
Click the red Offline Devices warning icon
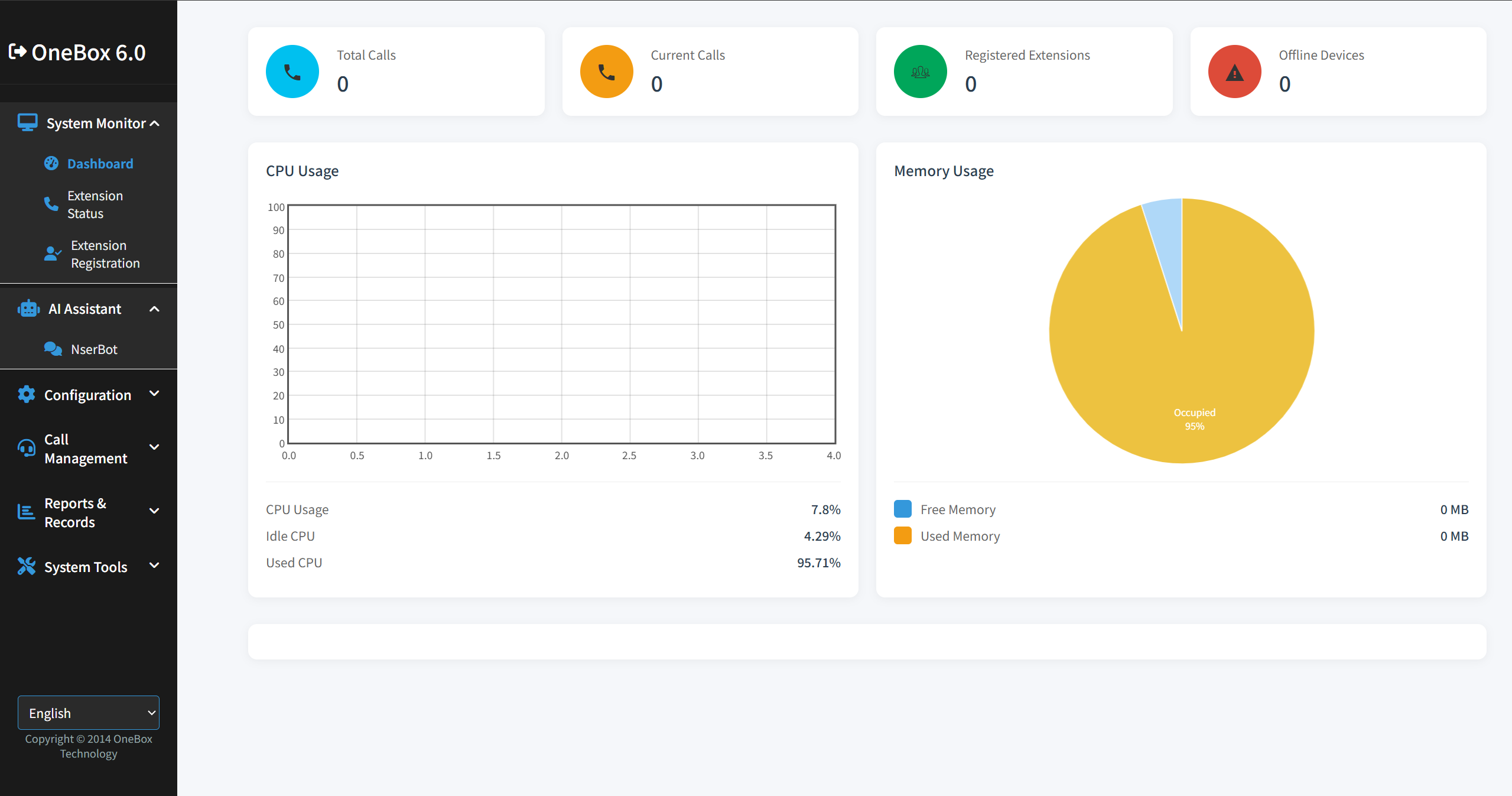coord(1235,72)
